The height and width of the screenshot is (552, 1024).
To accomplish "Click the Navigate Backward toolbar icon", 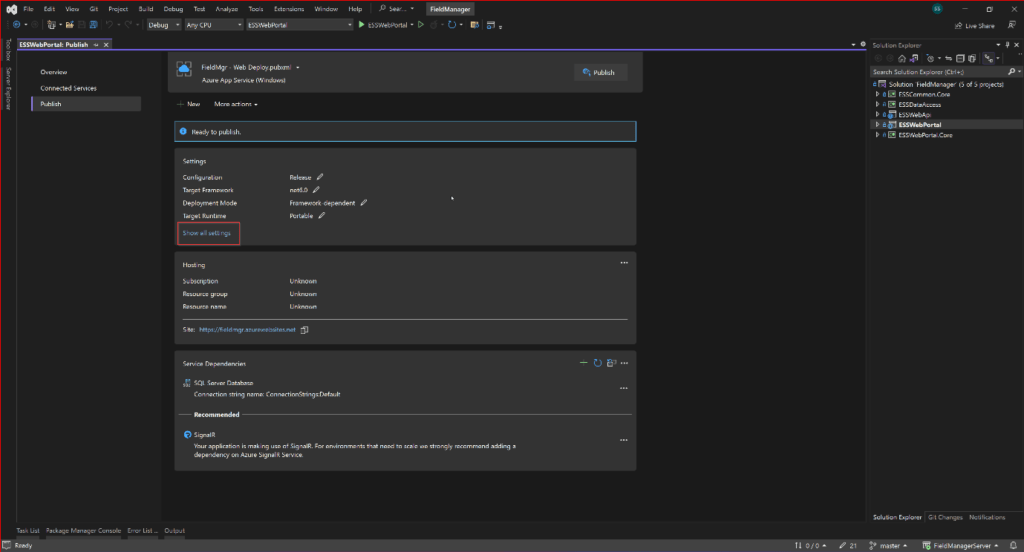I will 16,25.
